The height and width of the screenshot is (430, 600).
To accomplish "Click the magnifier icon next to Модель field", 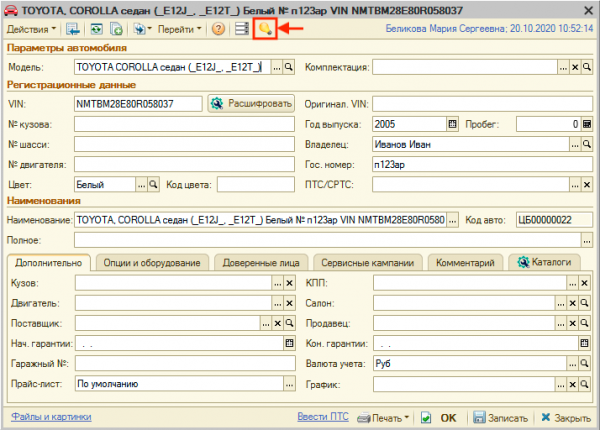I will point(289,67).
